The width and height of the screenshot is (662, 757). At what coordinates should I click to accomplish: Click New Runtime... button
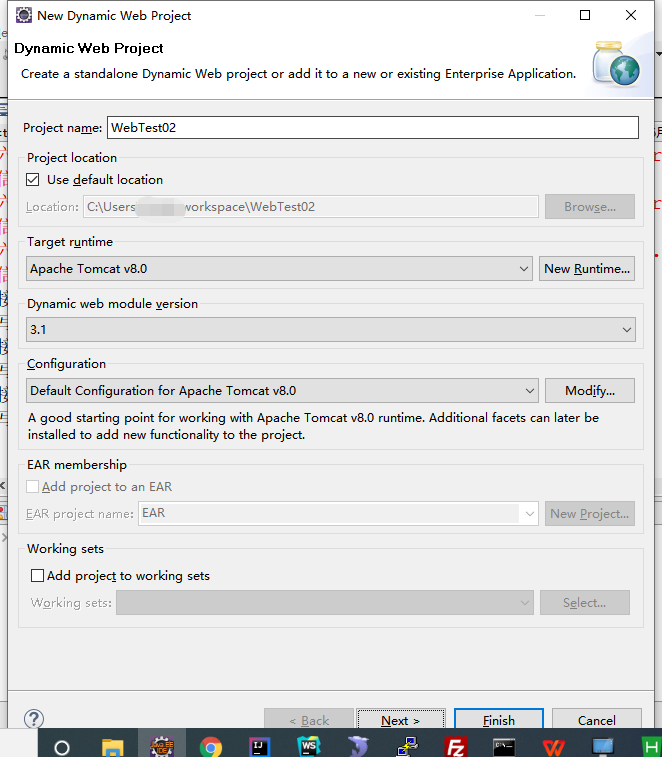587,268
